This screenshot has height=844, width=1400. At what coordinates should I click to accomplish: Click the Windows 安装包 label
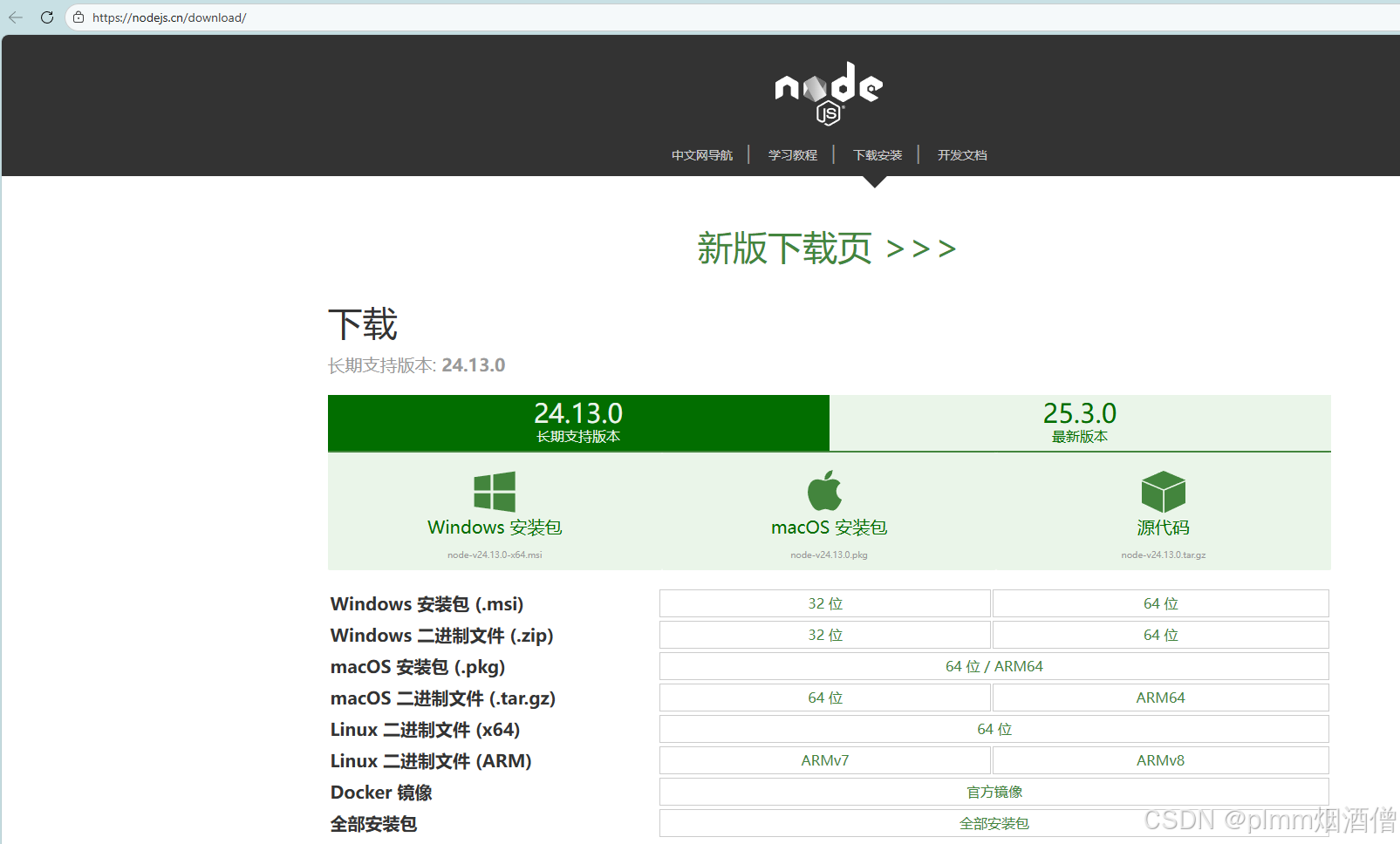495,527
